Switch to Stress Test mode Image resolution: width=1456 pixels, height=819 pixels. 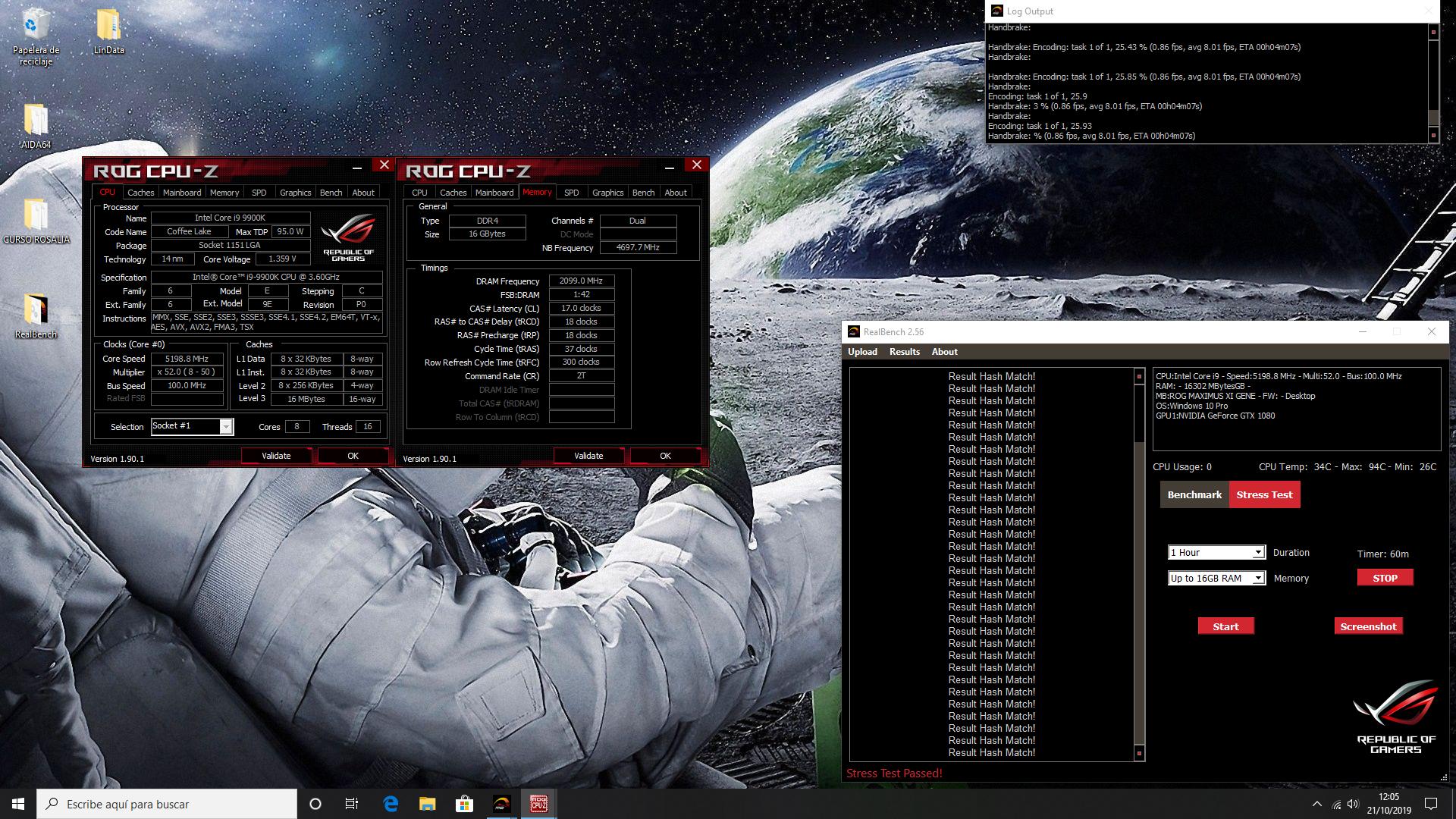pos(1264,494)
